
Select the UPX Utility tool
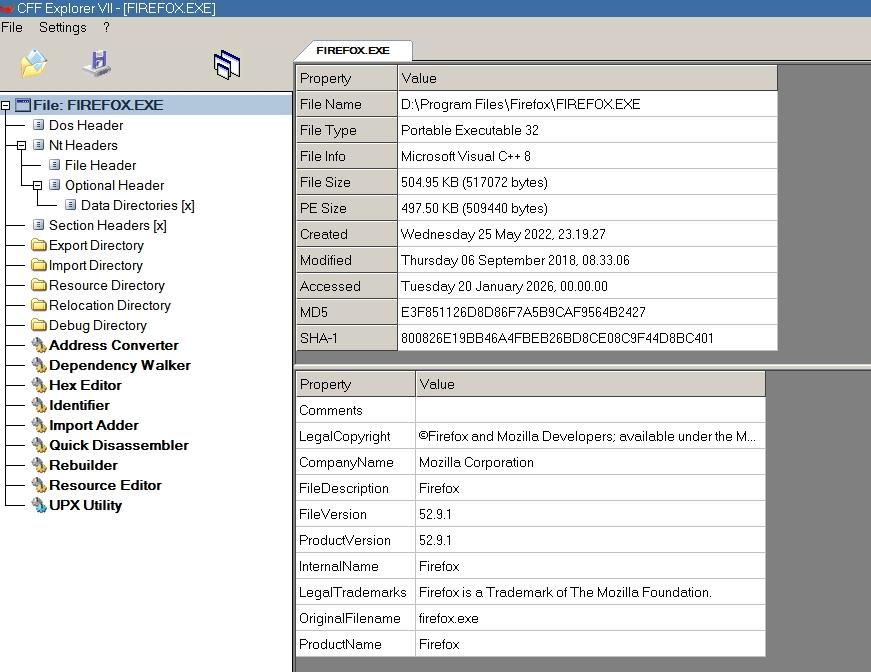coord(85,505)
